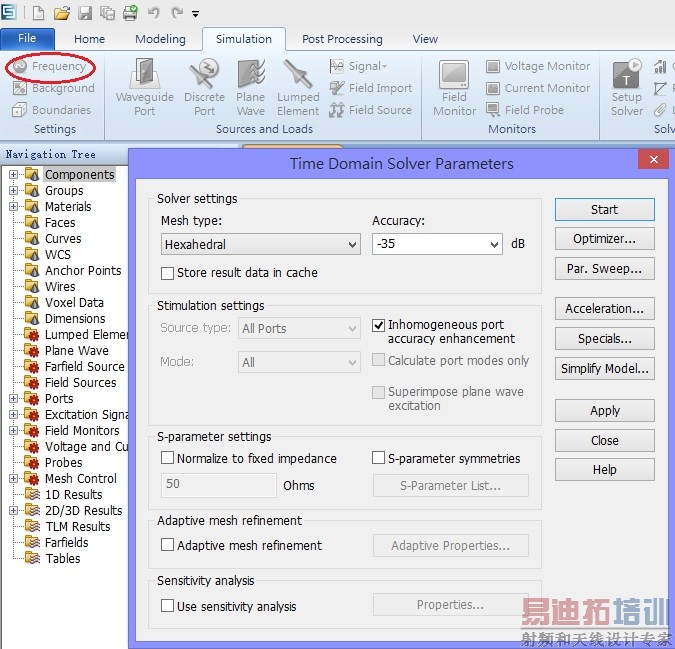
Task: Click the Save All icon
Action: (108, 13)
